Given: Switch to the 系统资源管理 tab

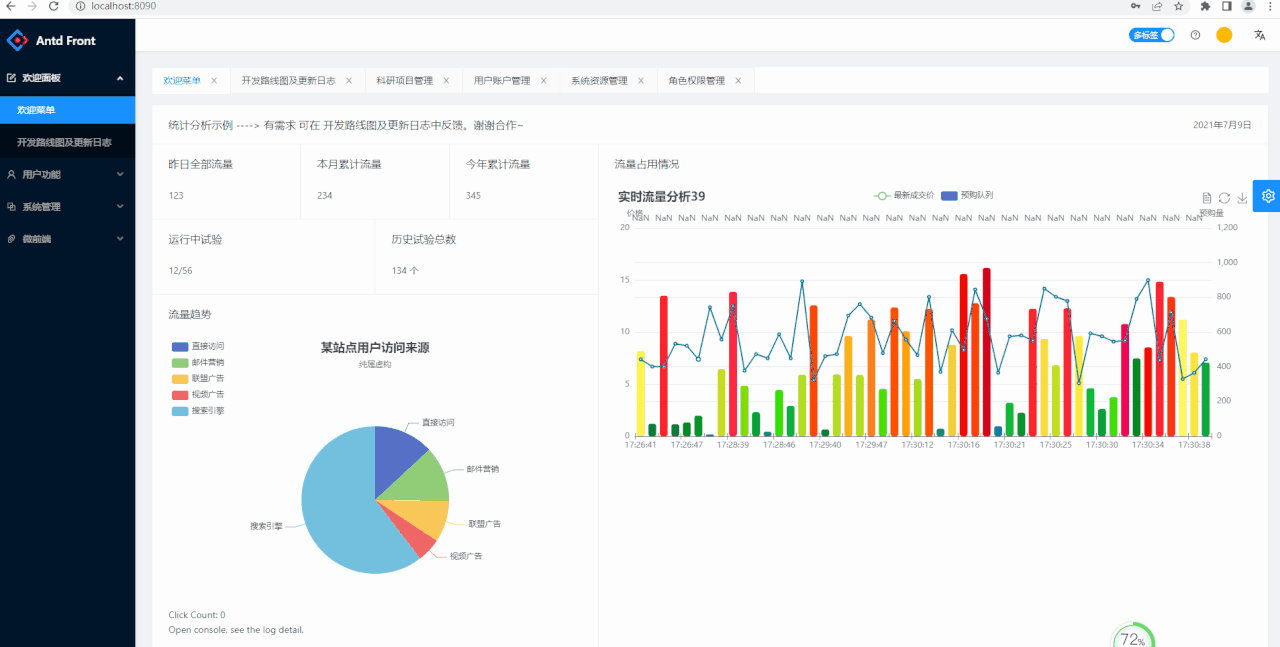Looking at the screenshot, I should click(x=599, y=81).
